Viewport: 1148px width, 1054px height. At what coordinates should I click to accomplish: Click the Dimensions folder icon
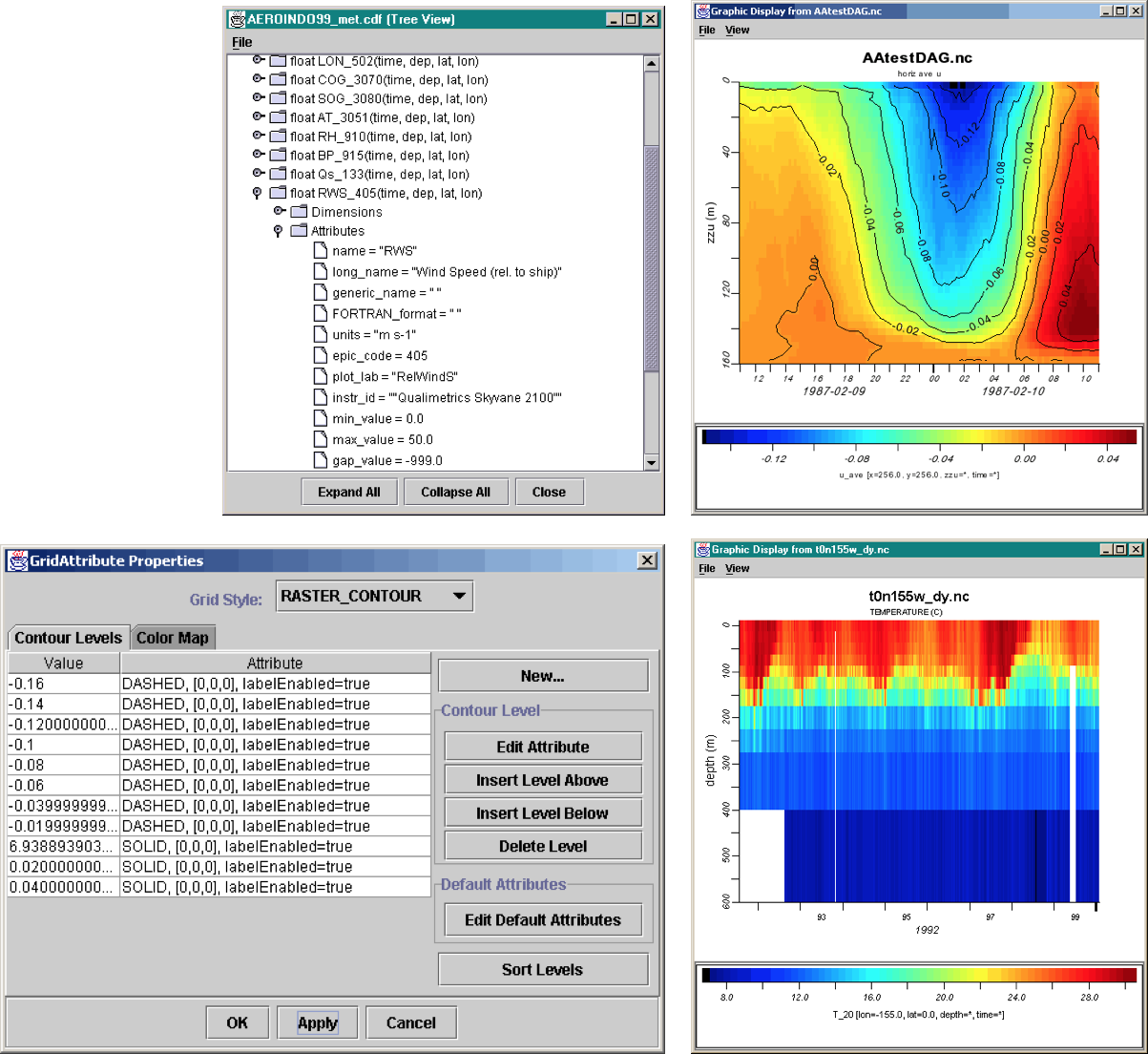tap(299, 212)
